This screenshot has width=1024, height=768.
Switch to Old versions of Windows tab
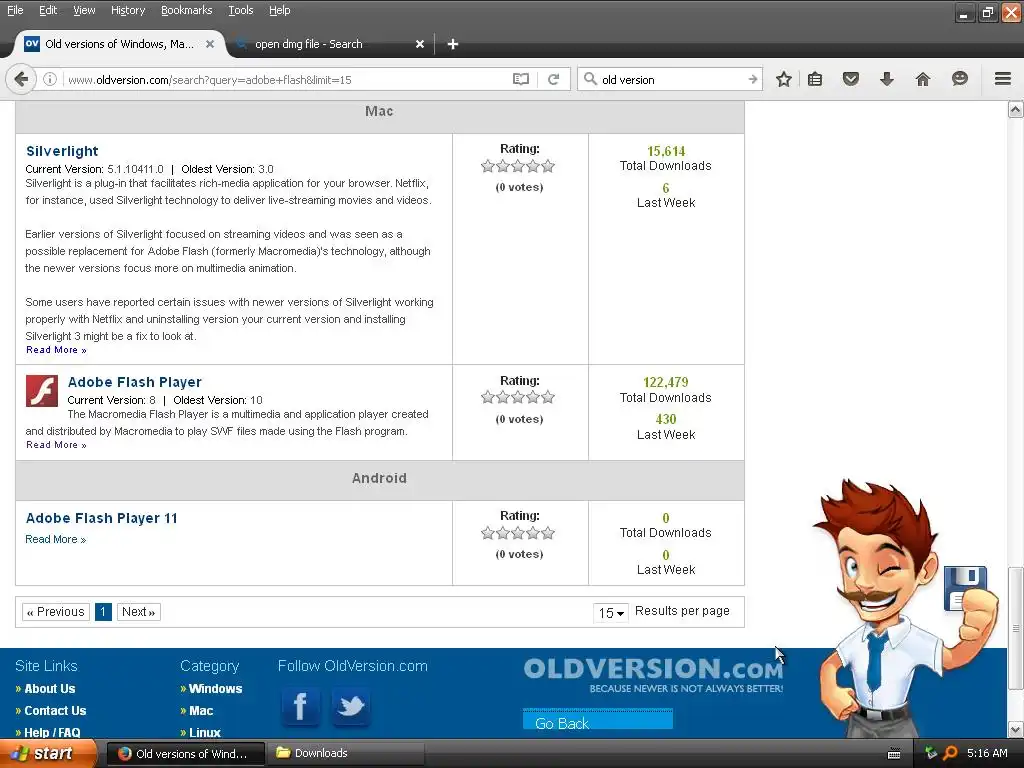click(120, 44)
